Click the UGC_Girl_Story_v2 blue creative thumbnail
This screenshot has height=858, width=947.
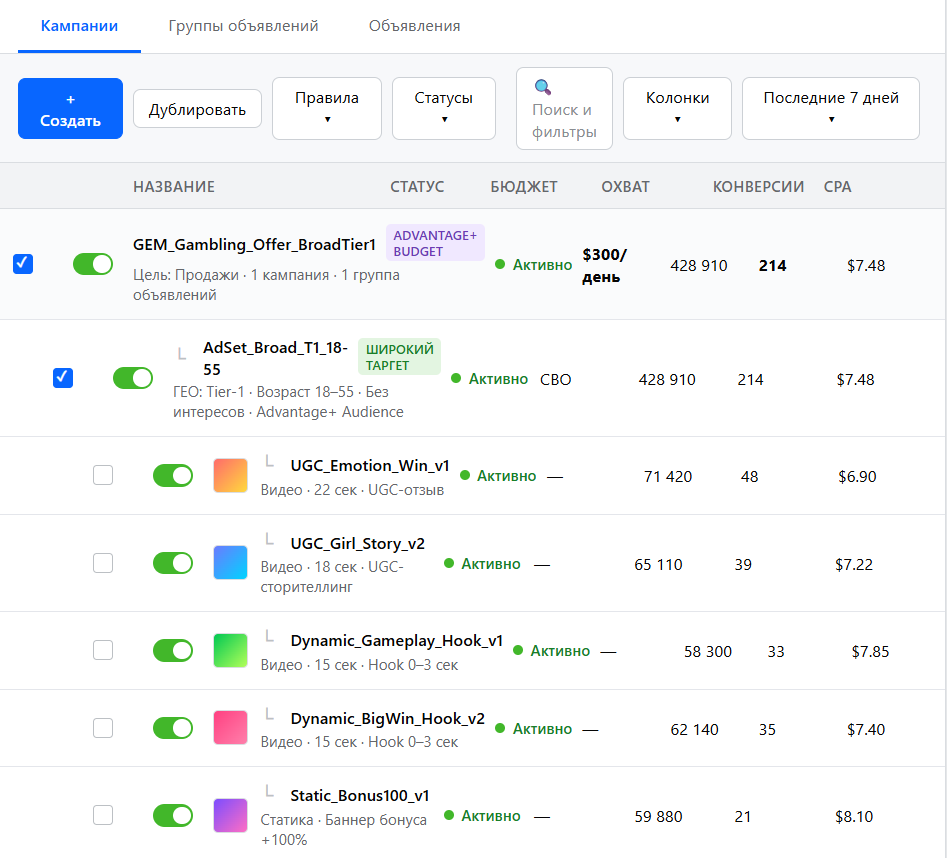230,563
